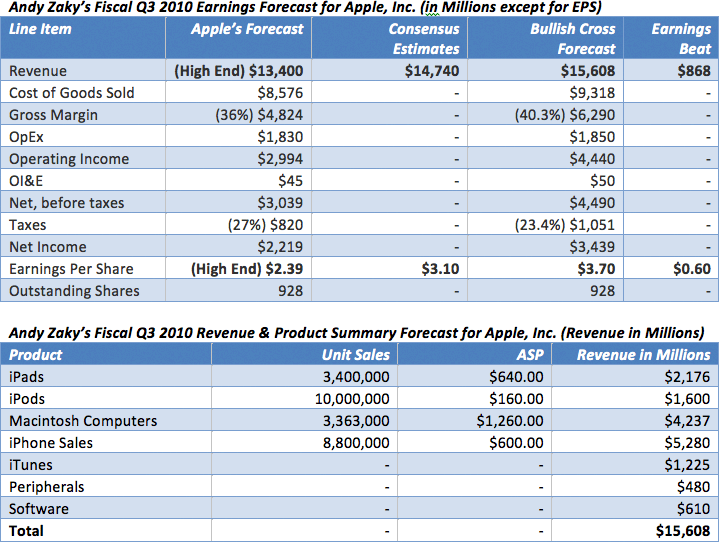Screen dimensions: 719x542
Task: Click the '$4,440' cell
Action: tap(592, 159)
